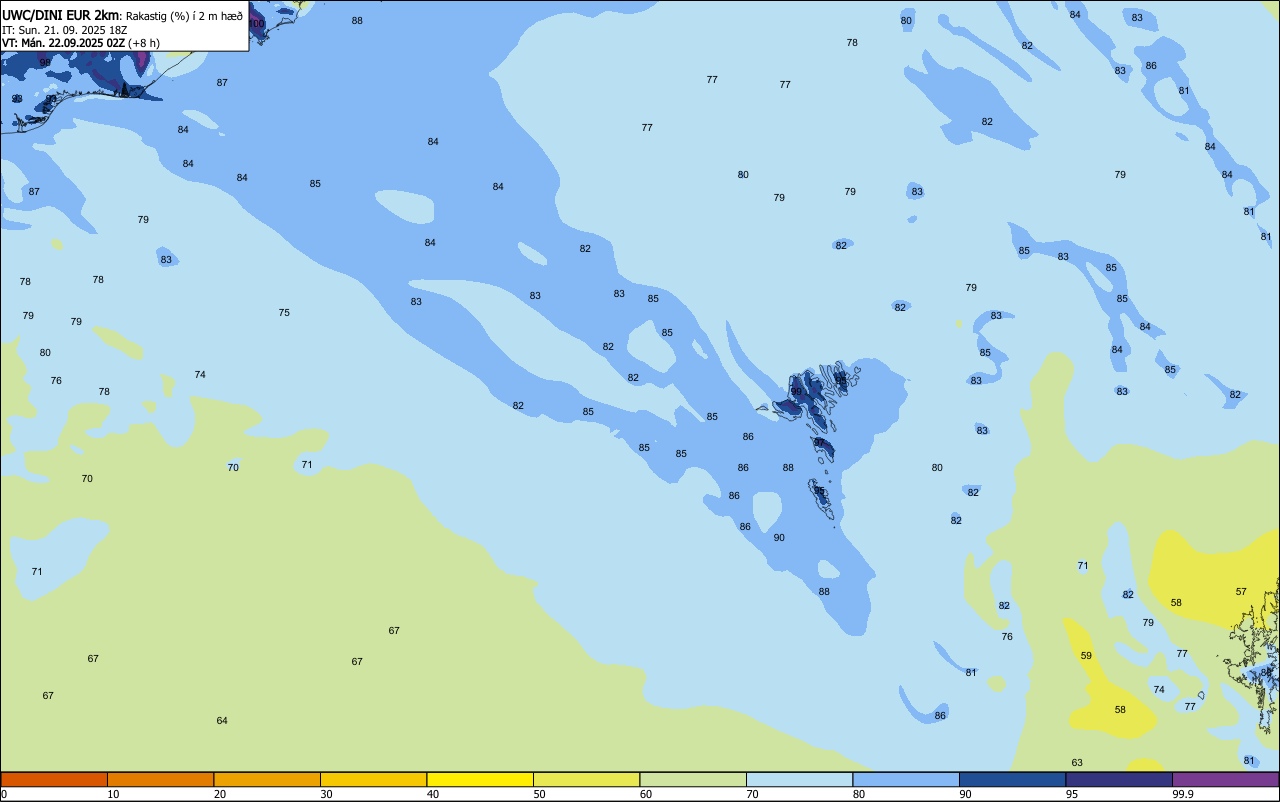The height and width of the screenshot is (802, 1280).
Task: Click the amber 30–40 legend swatch
Action: click(373, 779)
